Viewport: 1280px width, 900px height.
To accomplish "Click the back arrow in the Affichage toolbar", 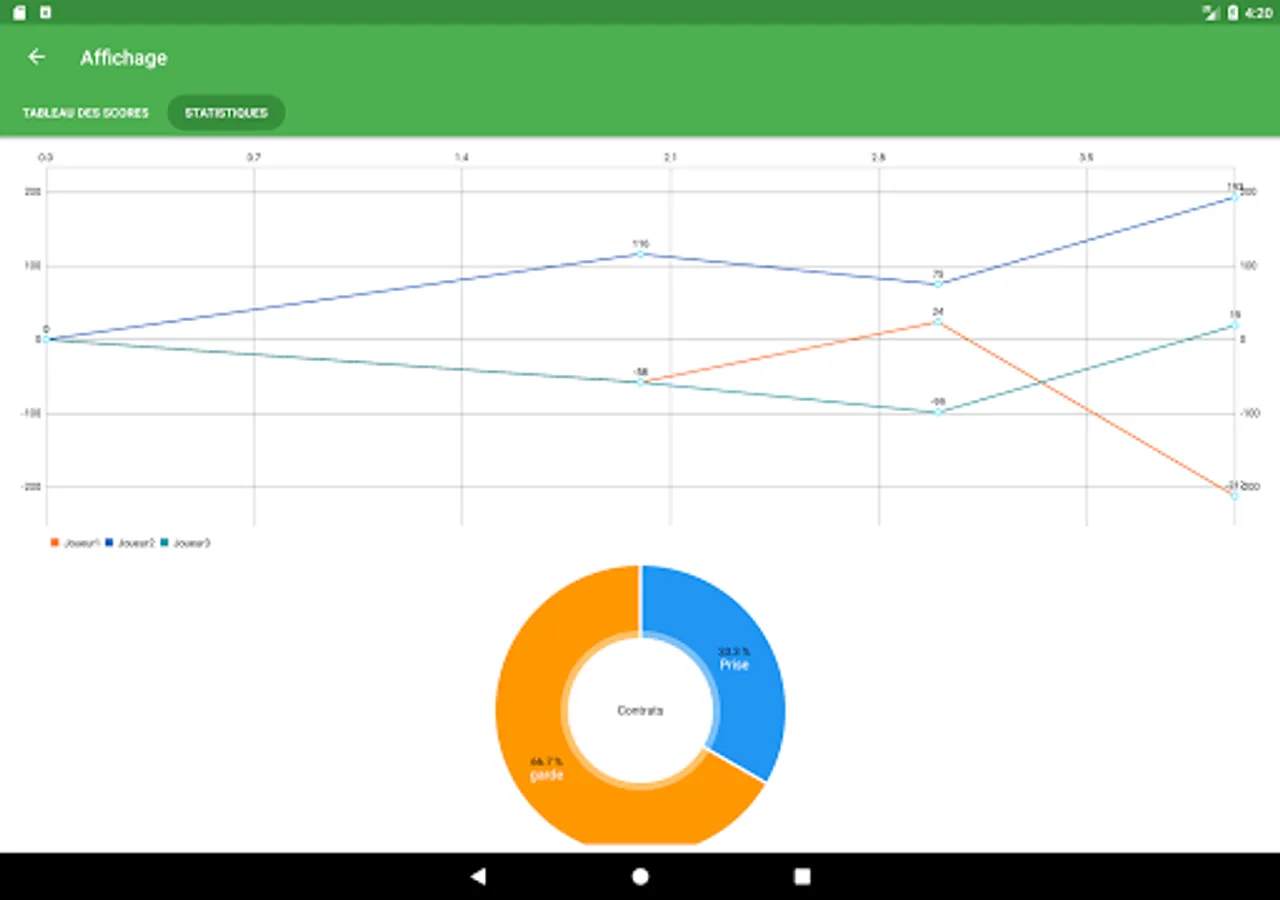I will [36, 57].
